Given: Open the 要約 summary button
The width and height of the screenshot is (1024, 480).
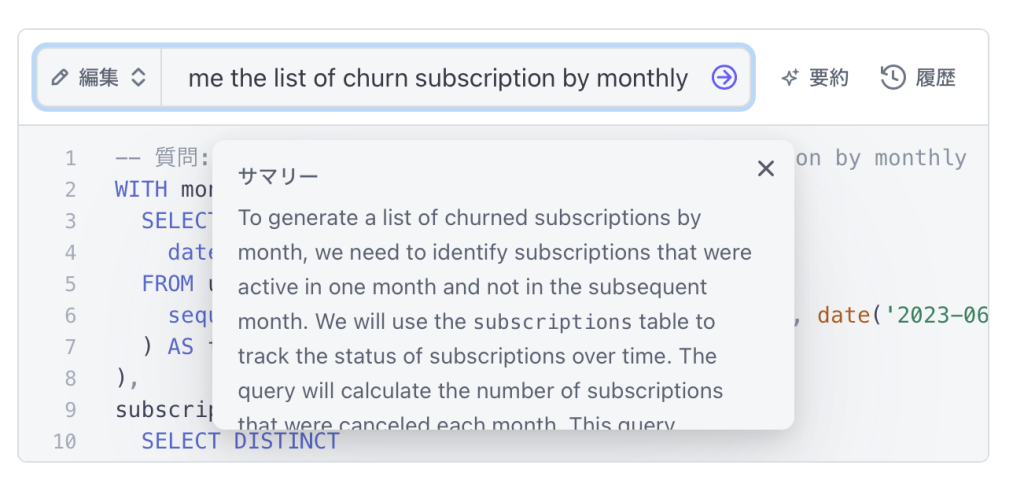Looking at the screenshot, I should point(814,78).
